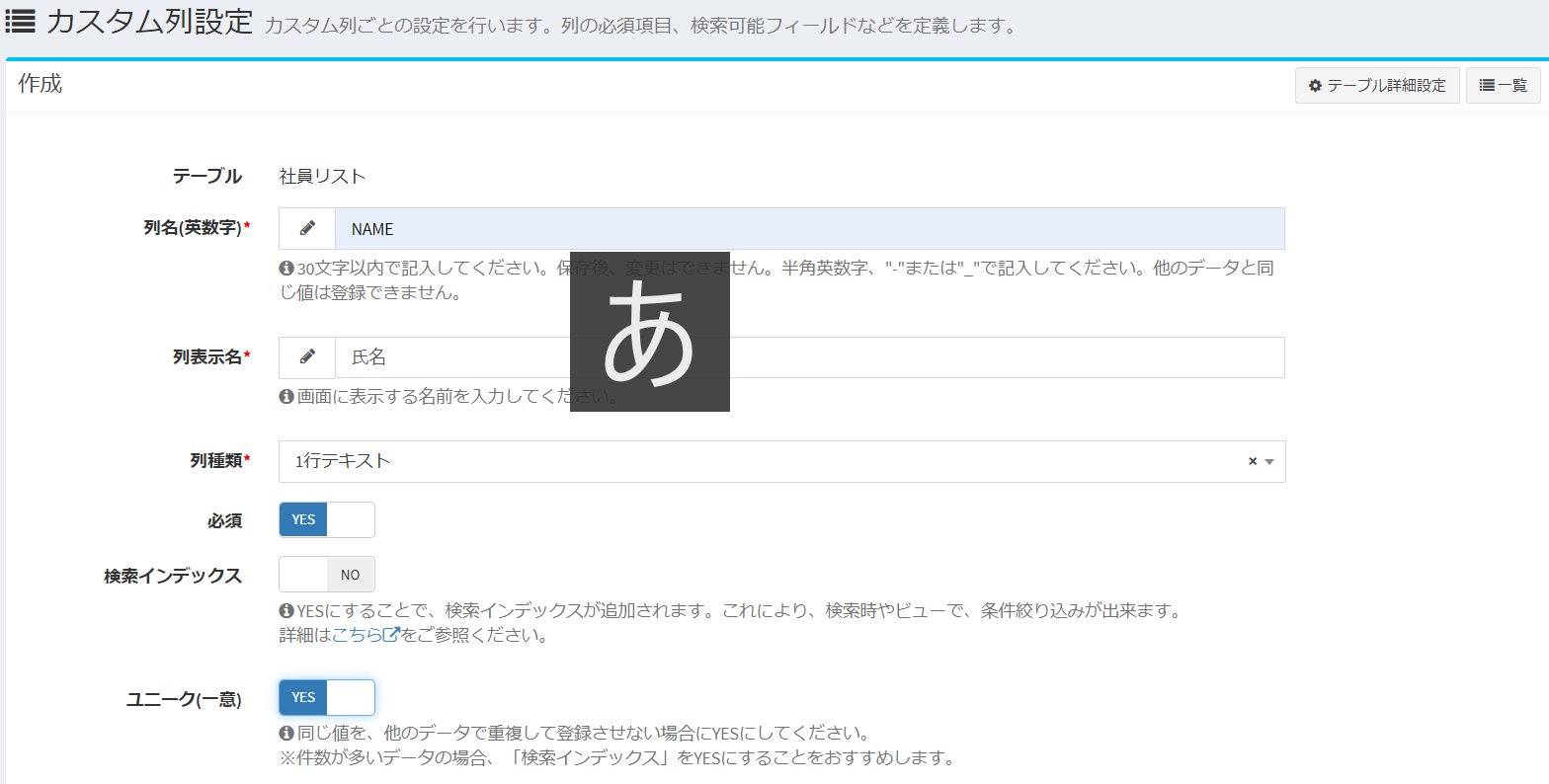Toggle the ユニーク(一意) switch
The width and height of the screenshot is (1549, 784).
coord(327,697)
